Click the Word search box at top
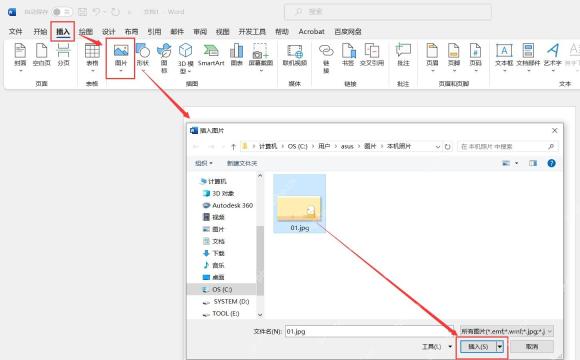580x360 pixels. click(x=388, y=12)
